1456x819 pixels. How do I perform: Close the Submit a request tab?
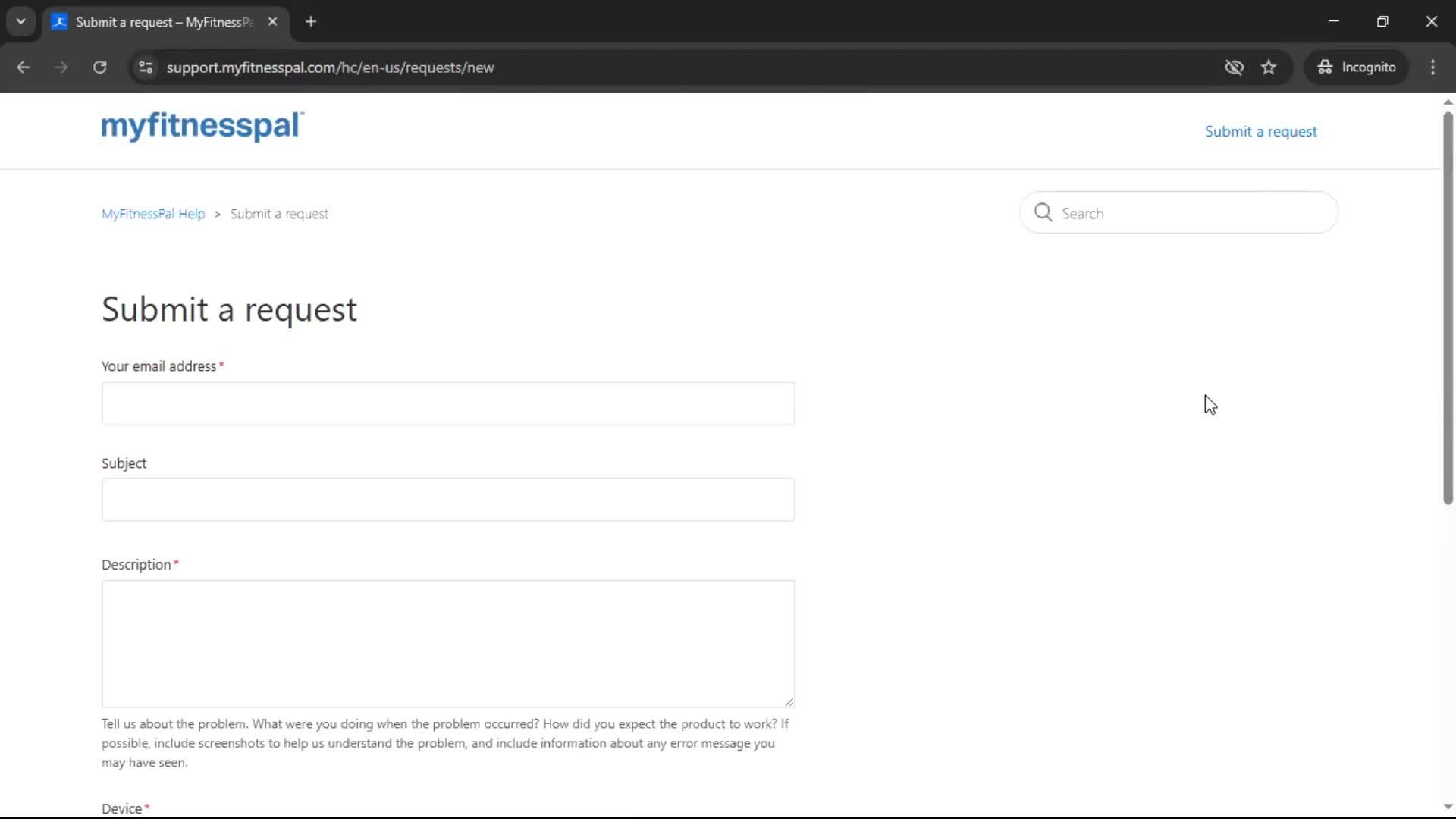pyautogui.click(x=272, y=22)
